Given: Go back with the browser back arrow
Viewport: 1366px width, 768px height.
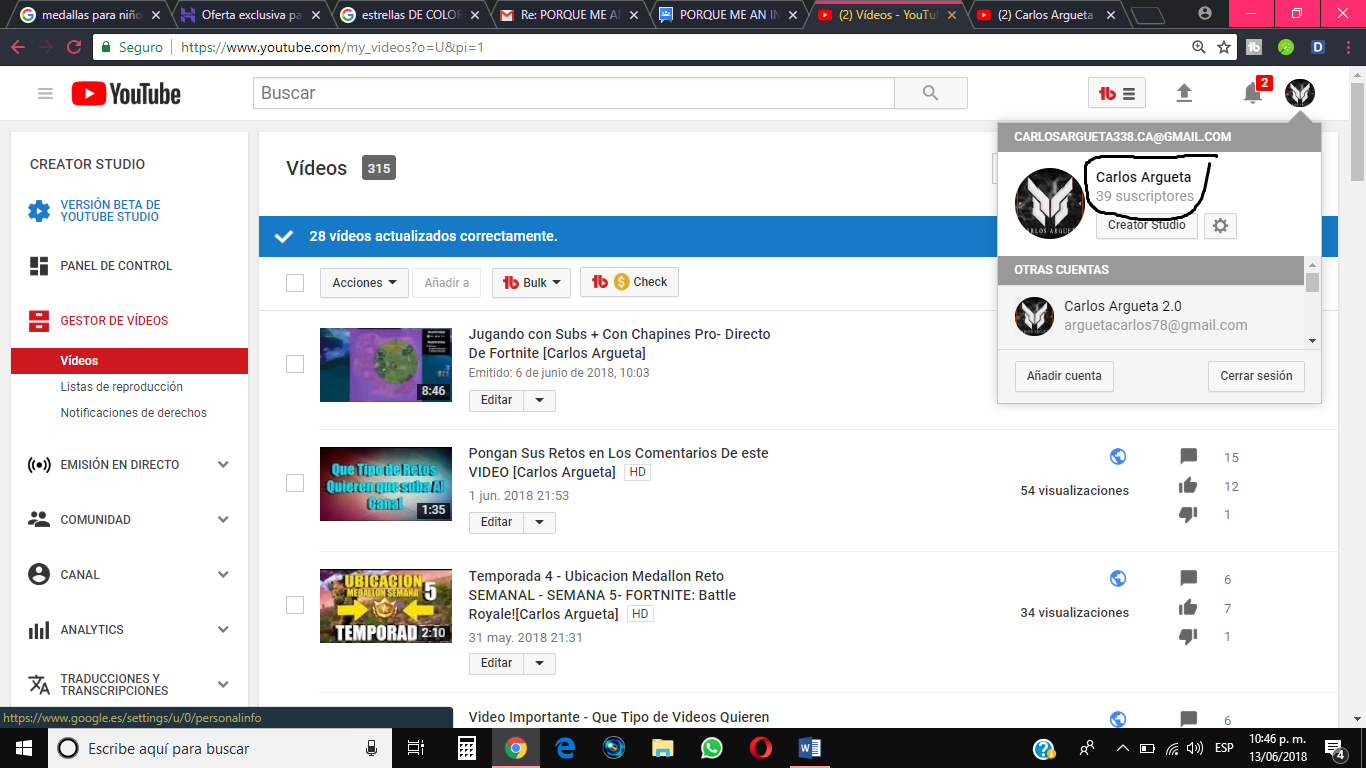Looking at the screenshot, I should point(19,47).
